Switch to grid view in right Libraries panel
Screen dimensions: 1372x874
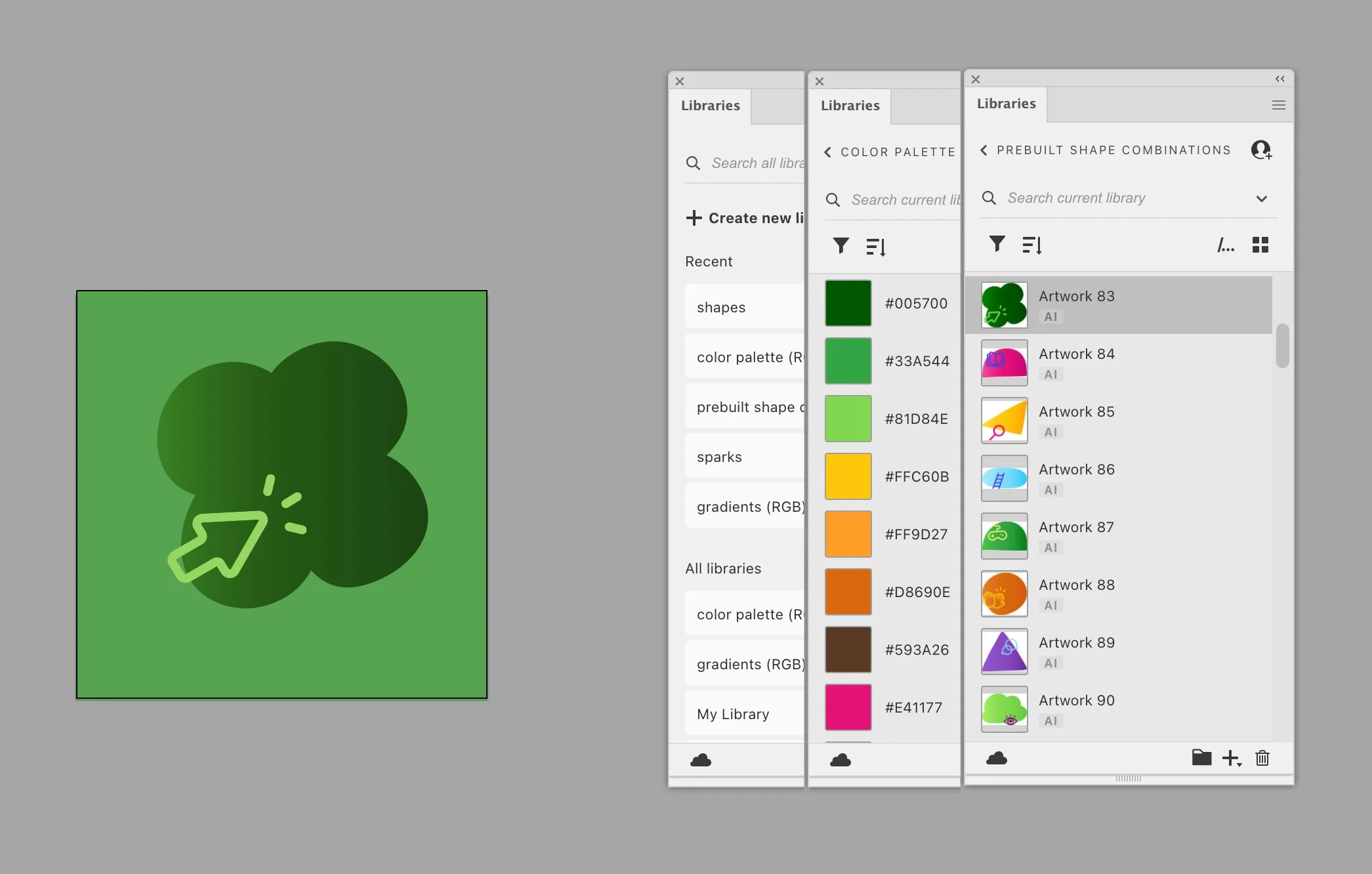click(x=1260, y=245)
